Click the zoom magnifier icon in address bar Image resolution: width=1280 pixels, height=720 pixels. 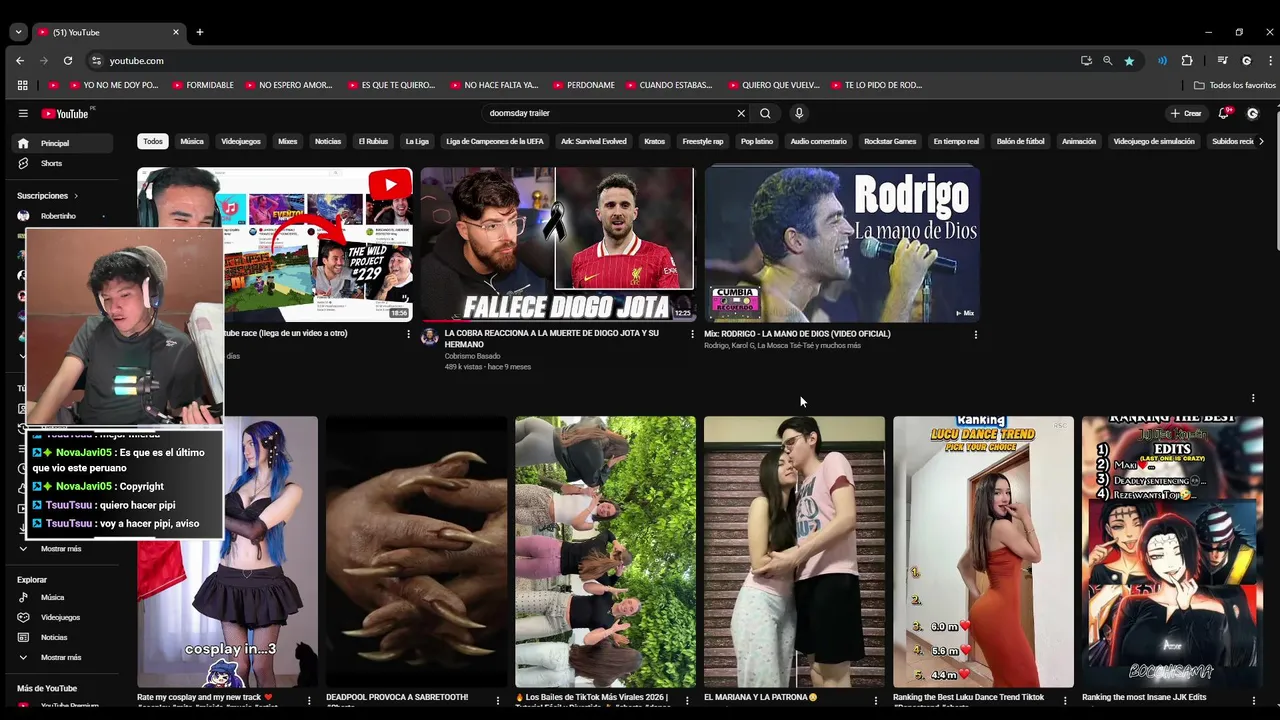[x=1107, y=61]
